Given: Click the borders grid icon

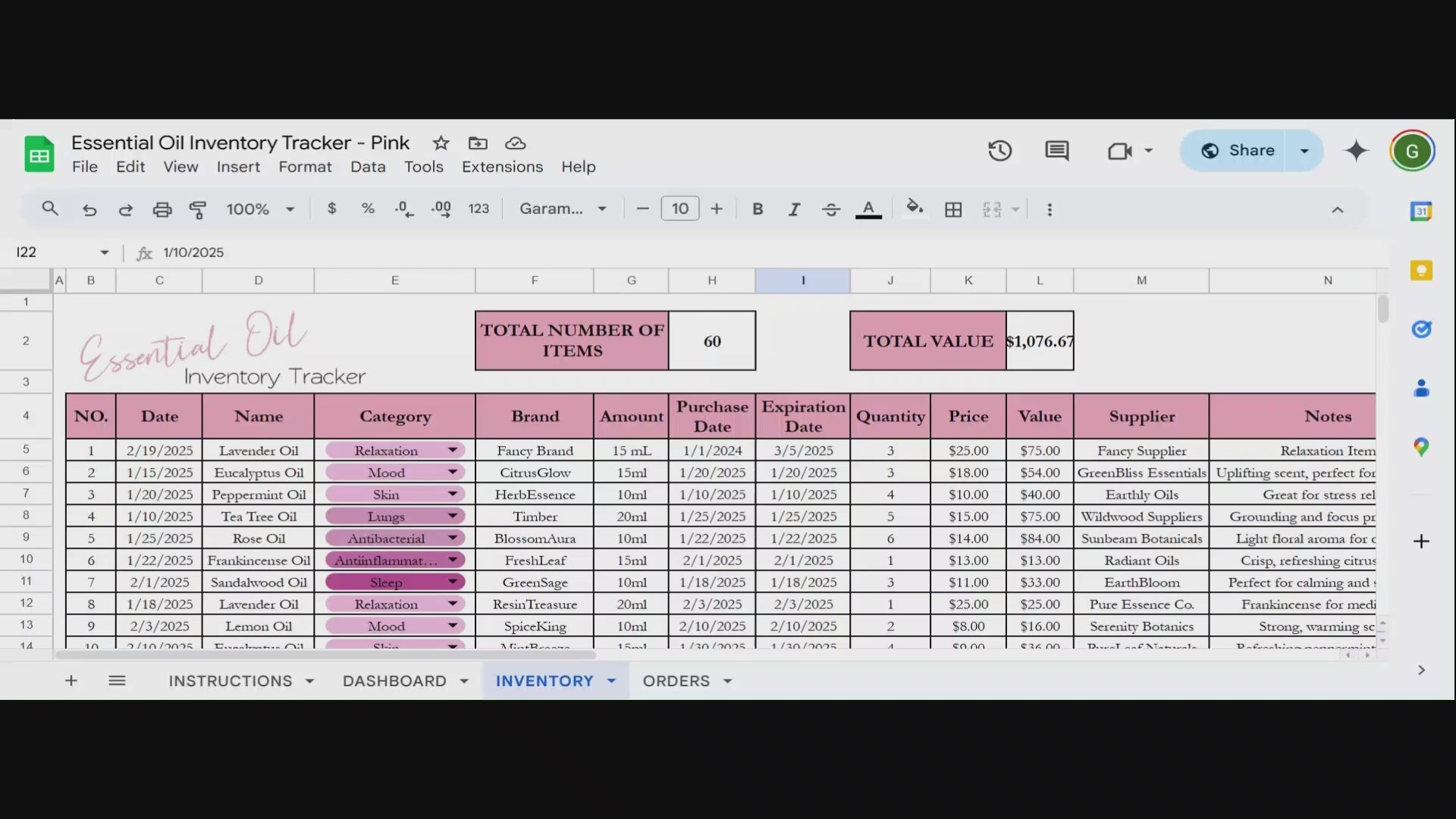Looking at the screenshot, I should [953, 209].
